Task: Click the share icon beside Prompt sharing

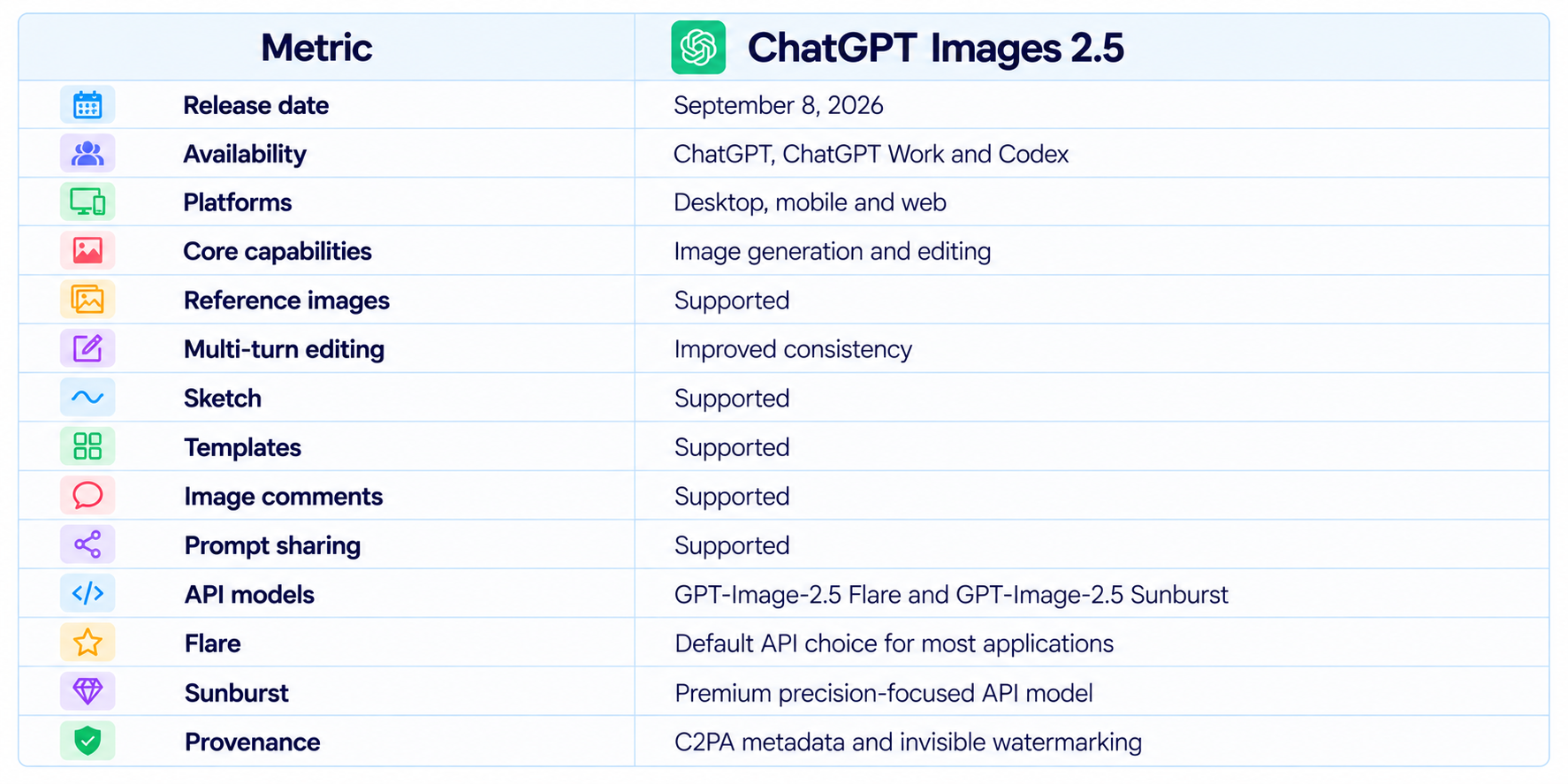Action: pos(88,544)
